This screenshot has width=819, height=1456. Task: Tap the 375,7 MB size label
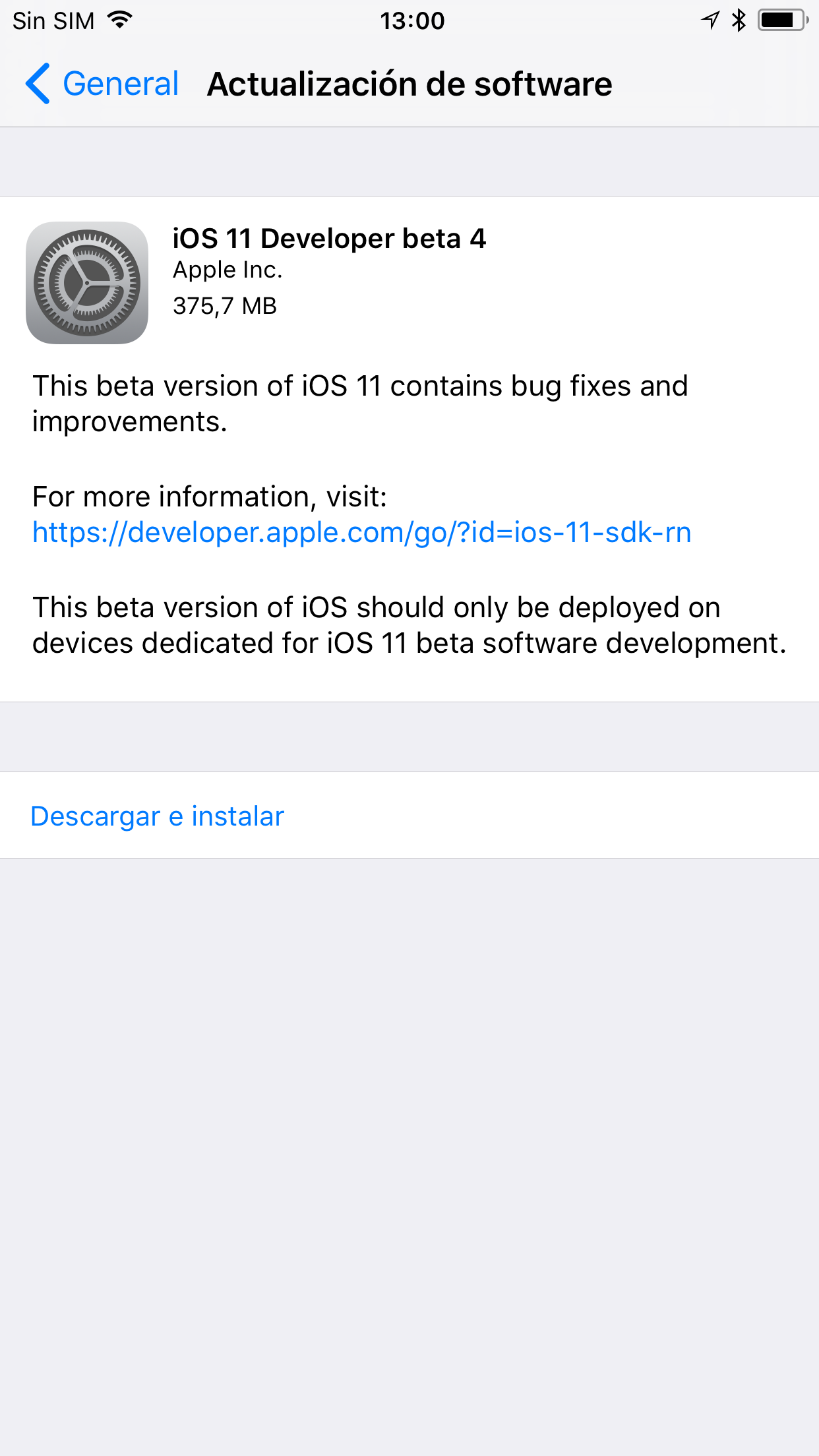point(225,306)
